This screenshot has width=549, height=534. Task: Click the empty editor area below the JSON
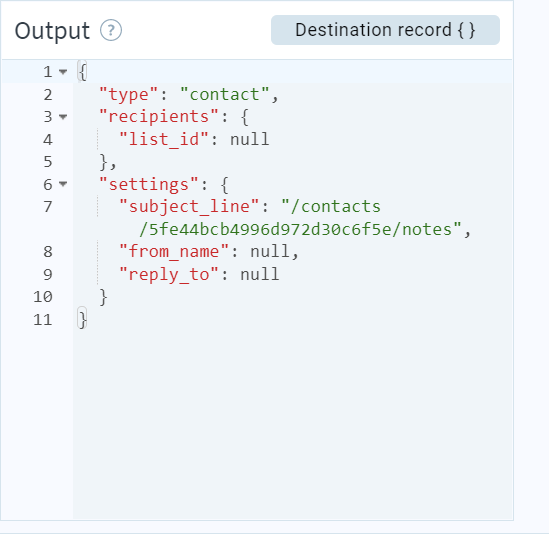[x=292, y=424]
